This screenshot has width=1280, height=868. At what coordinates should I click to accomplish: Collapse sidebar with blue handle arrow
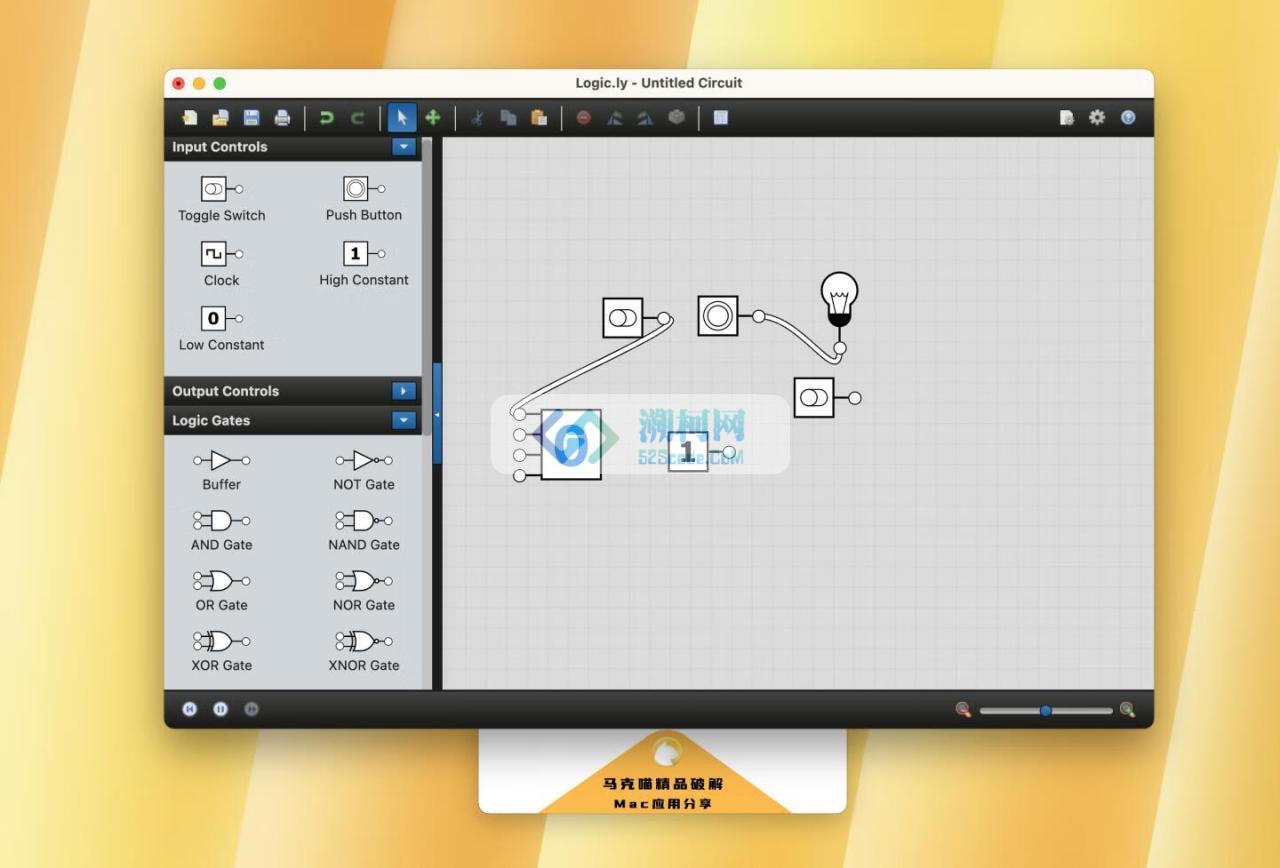tap(437, 413)
